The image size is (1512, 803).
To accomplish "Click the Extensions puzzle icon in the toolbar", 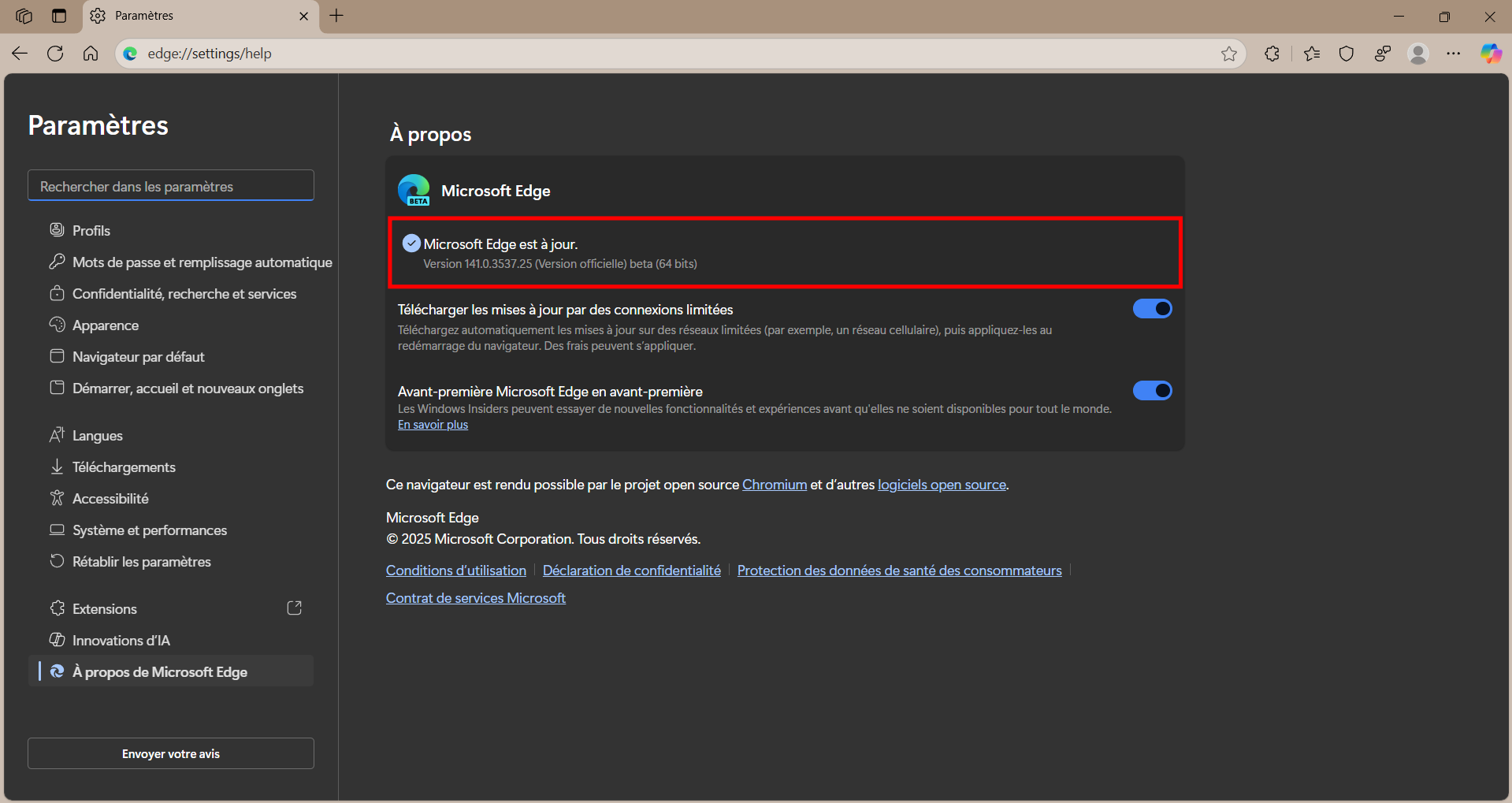I will point(1271,54).
